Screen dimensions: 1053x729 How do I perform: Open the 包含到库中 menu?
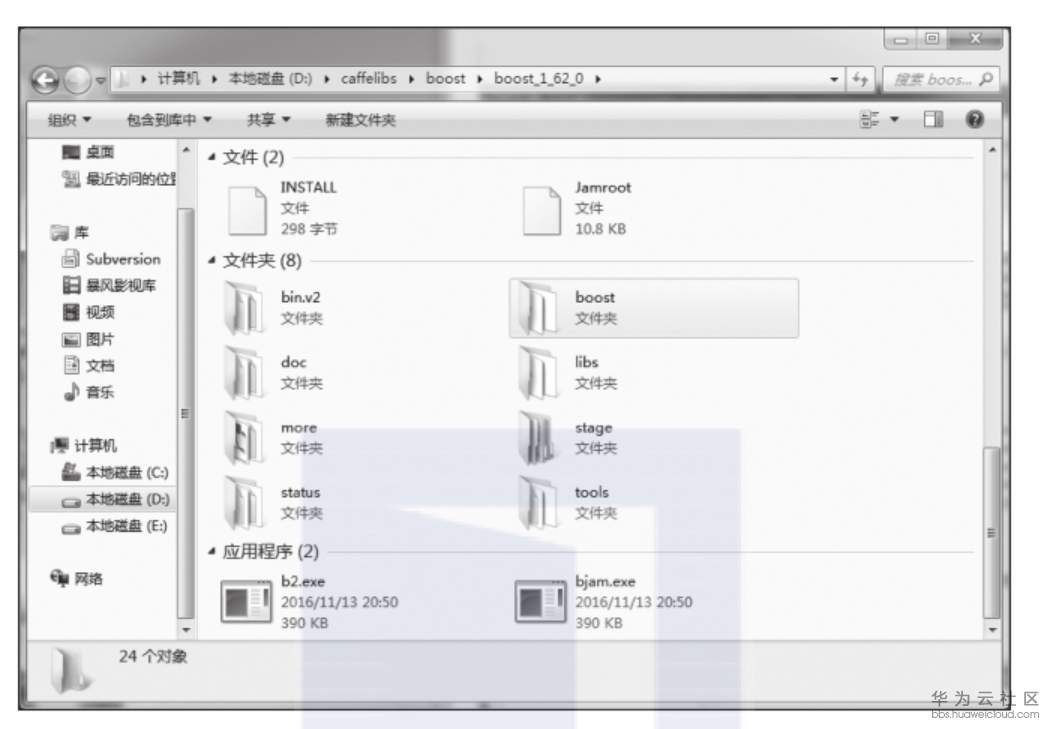coord(169,120)
